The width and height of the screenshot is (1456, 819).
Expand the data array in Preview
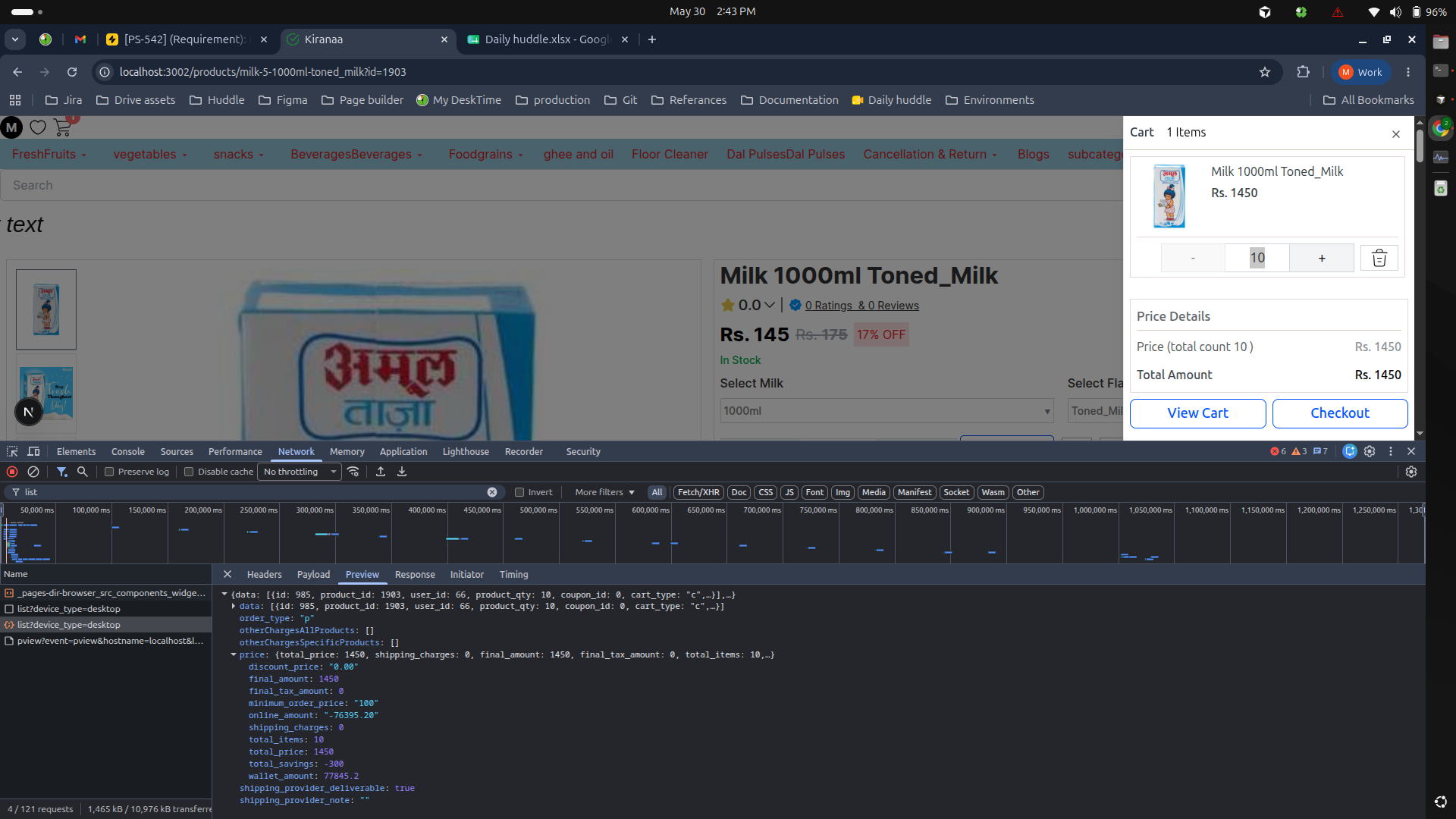click(234, 606)
